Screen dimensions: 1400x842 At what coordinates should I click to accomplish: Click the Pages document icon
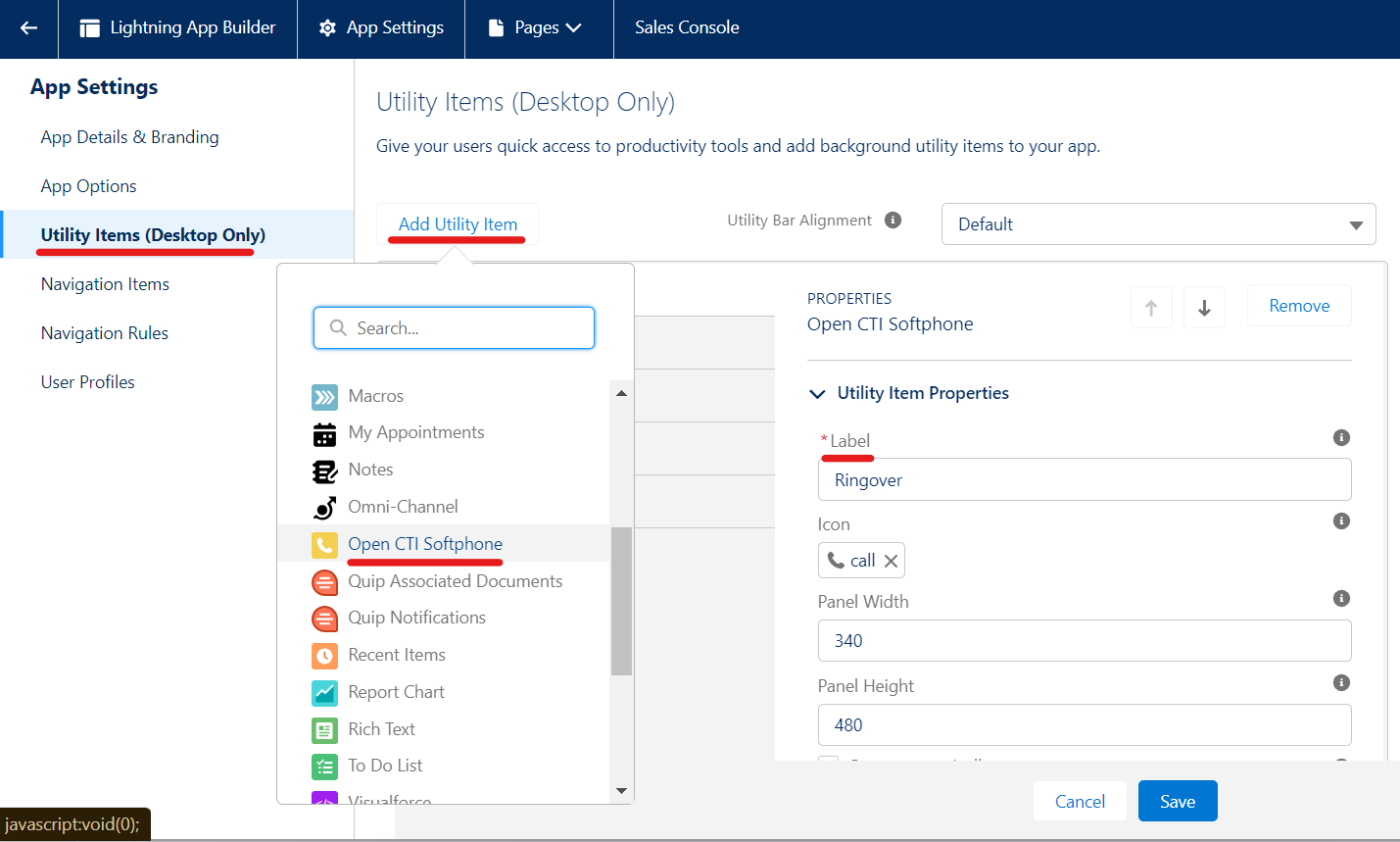click(x=497, y=28)
